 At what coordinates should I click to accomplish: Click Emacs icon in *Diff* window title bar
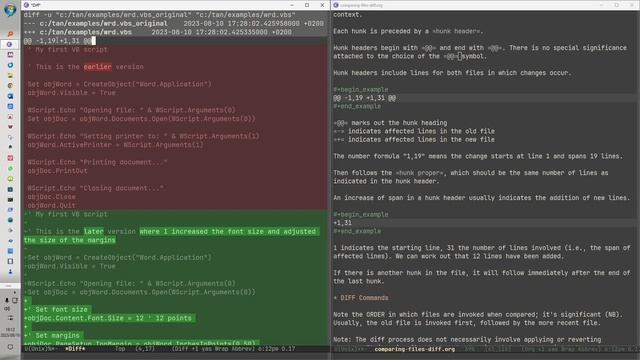pos(26,5)
